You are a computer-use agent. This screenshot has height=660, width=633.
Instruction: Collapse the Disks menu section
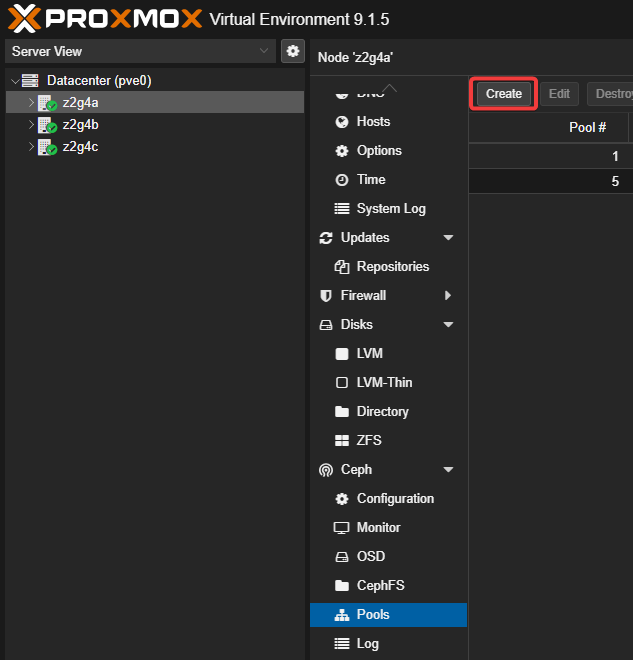coord(448,324)
